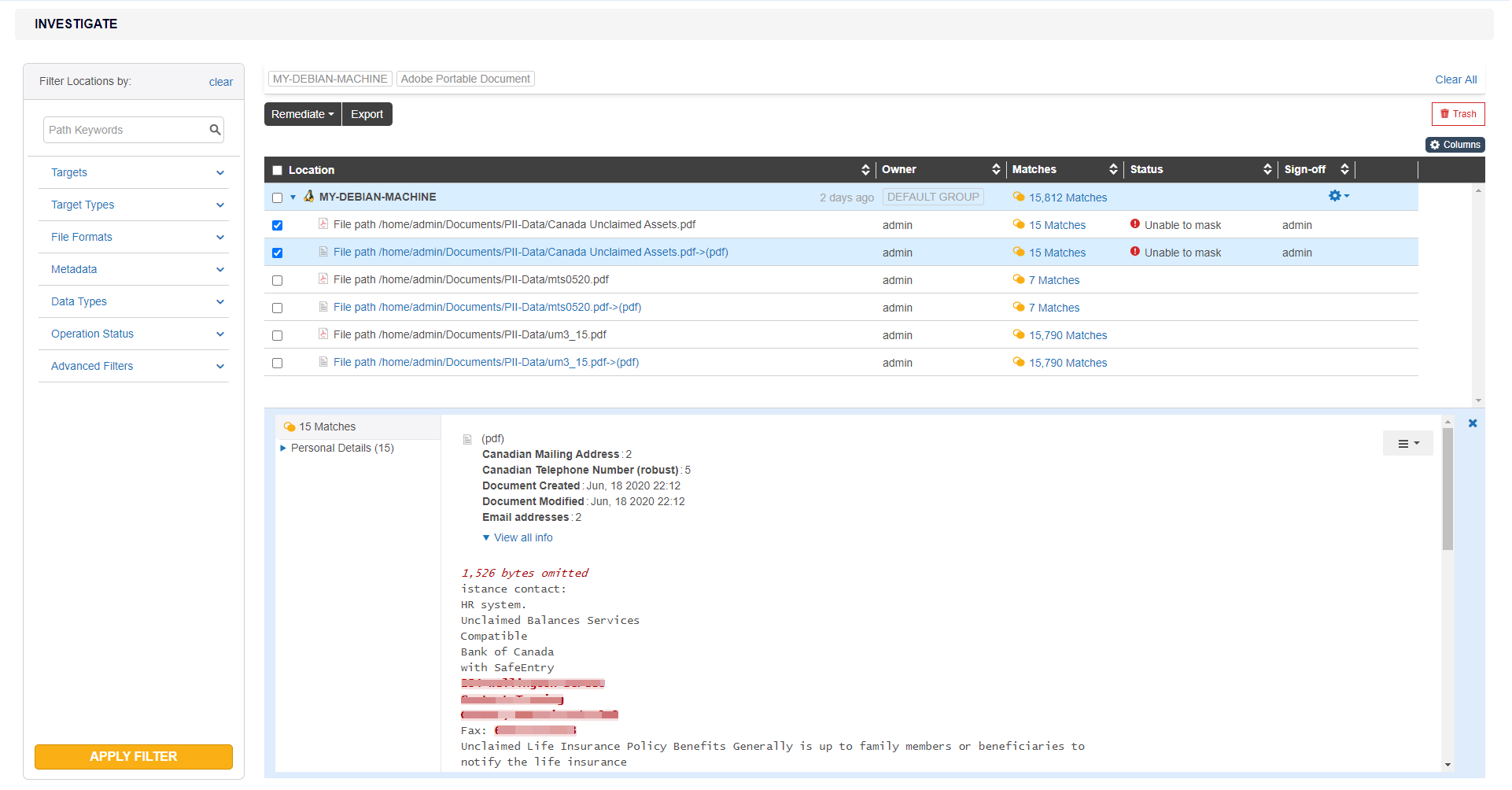The height and width of the screenshot is (790, 1512).
Task: Click the Clear All link
Action: pos(1455,79)
